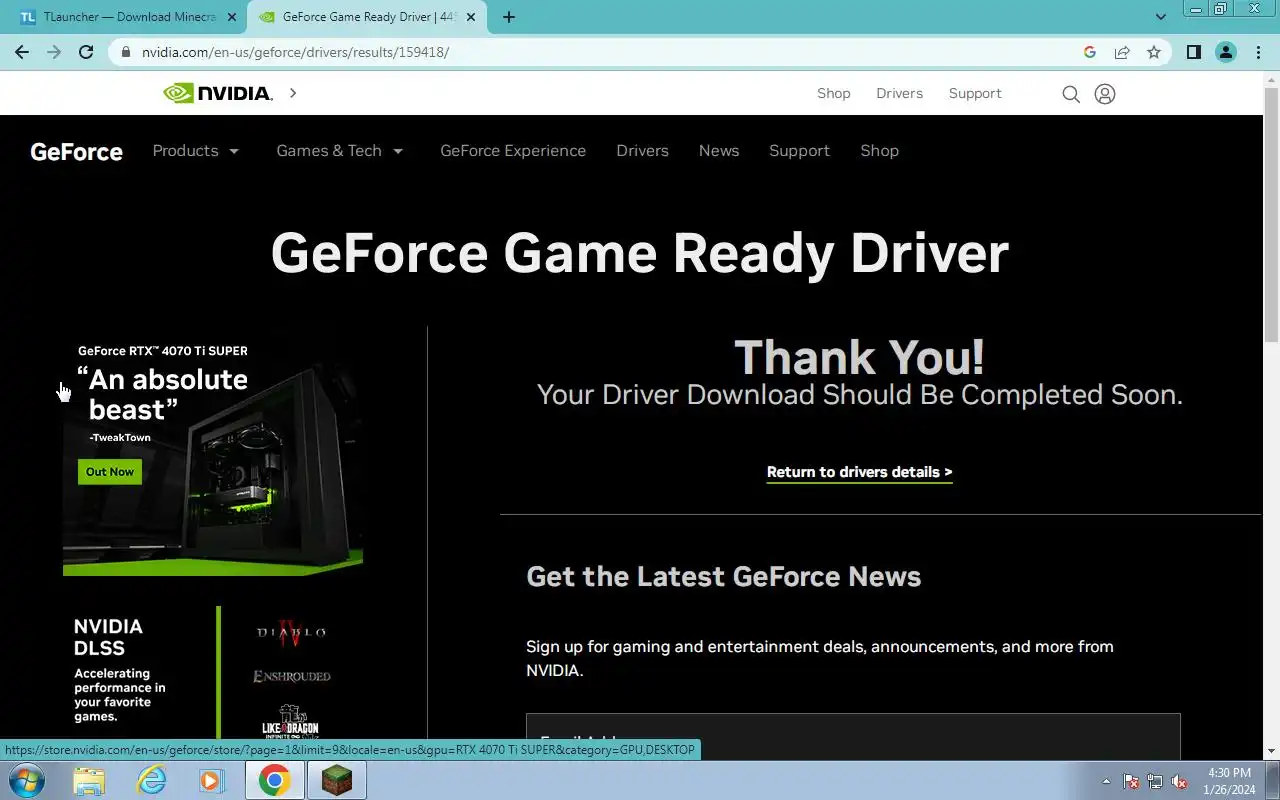Close the TLauncher tab
1280x800 pixels.
click(232, 17)
